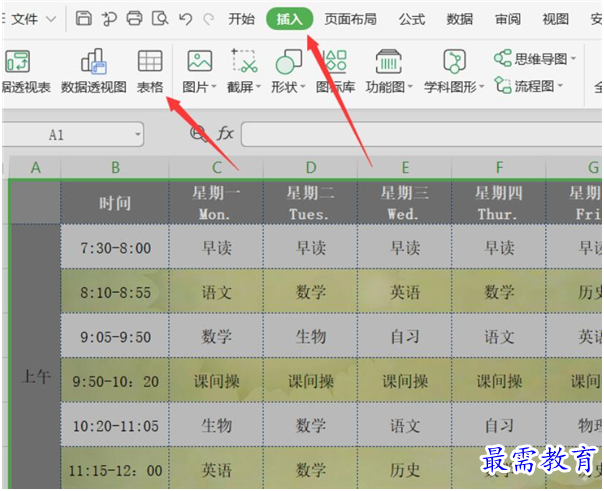Click the Save icon in quick toolbar
Screen dimensions: 604x491
[x=84, y=18]
